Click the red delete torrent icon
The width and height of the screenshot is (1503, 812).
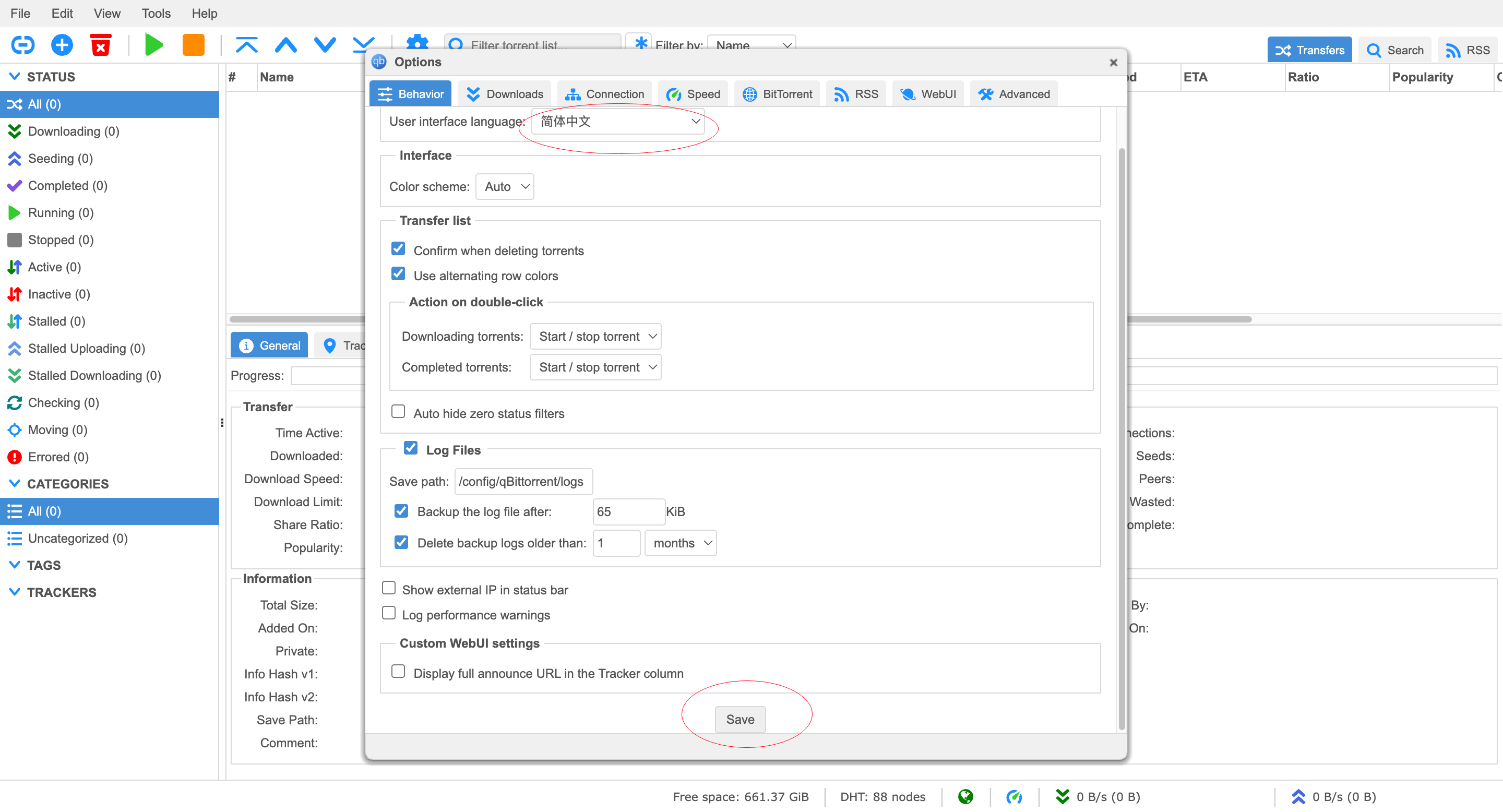point(100,45)
